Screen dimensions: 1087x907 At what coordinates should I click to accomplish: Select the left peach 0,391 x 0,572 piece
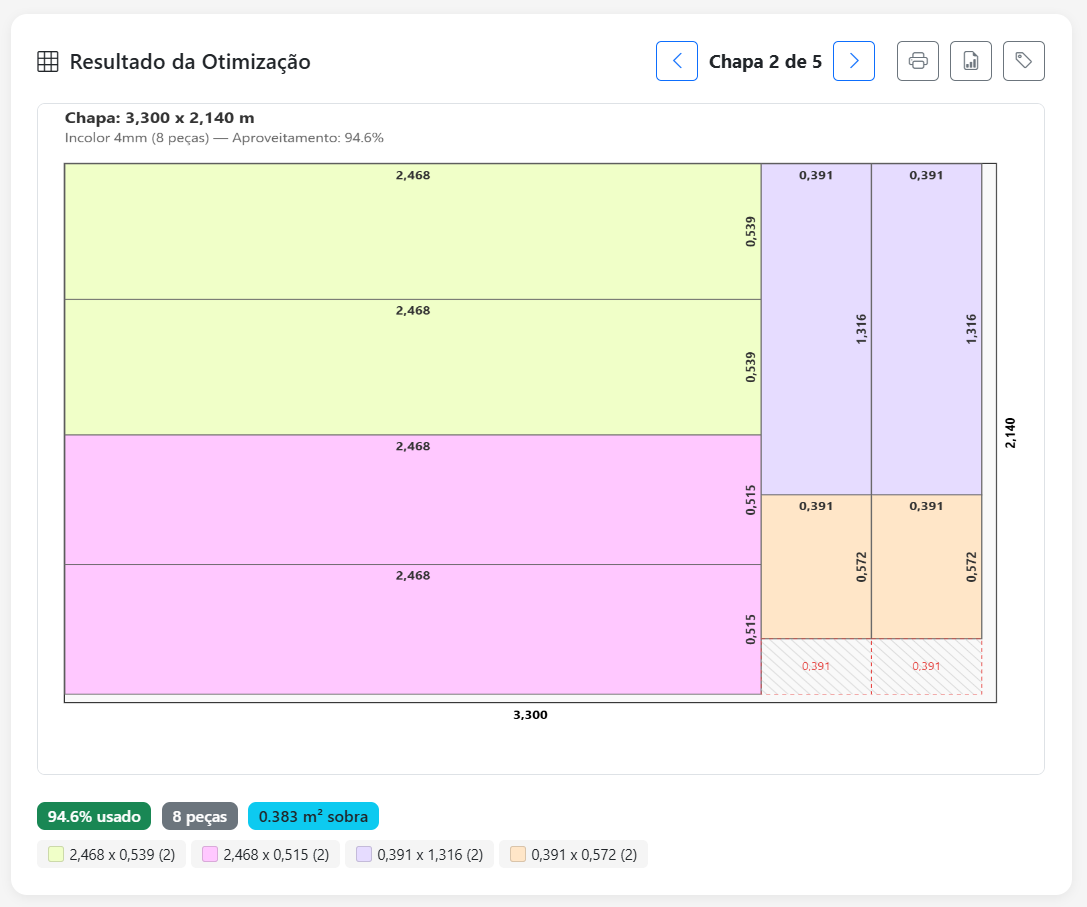click(x=816, y=567)
